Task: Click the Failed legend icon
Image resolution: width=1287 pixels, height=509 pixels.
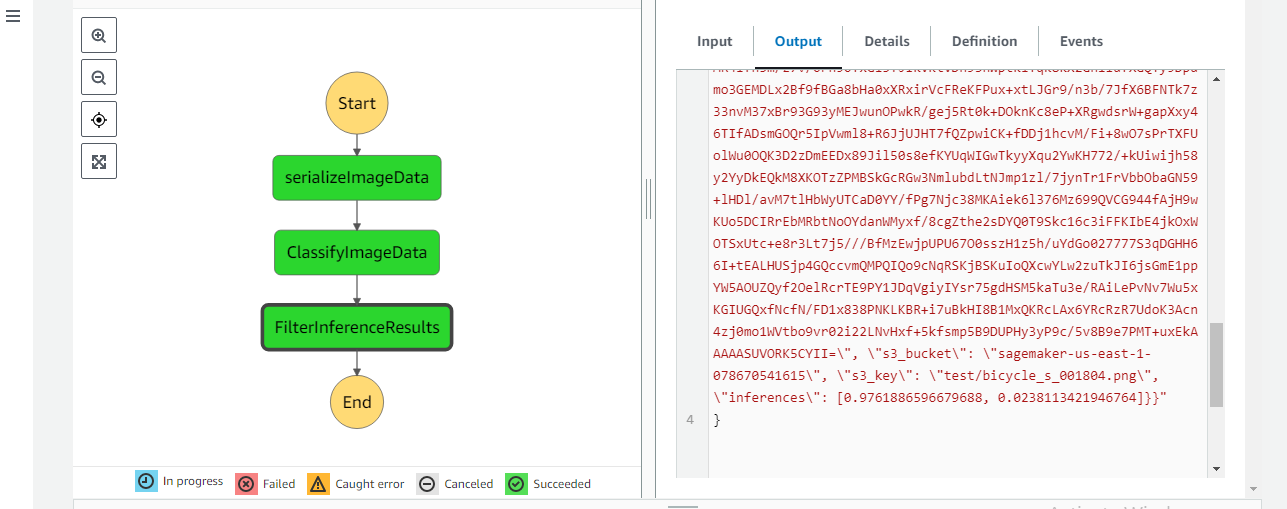Action: [246, 484]
